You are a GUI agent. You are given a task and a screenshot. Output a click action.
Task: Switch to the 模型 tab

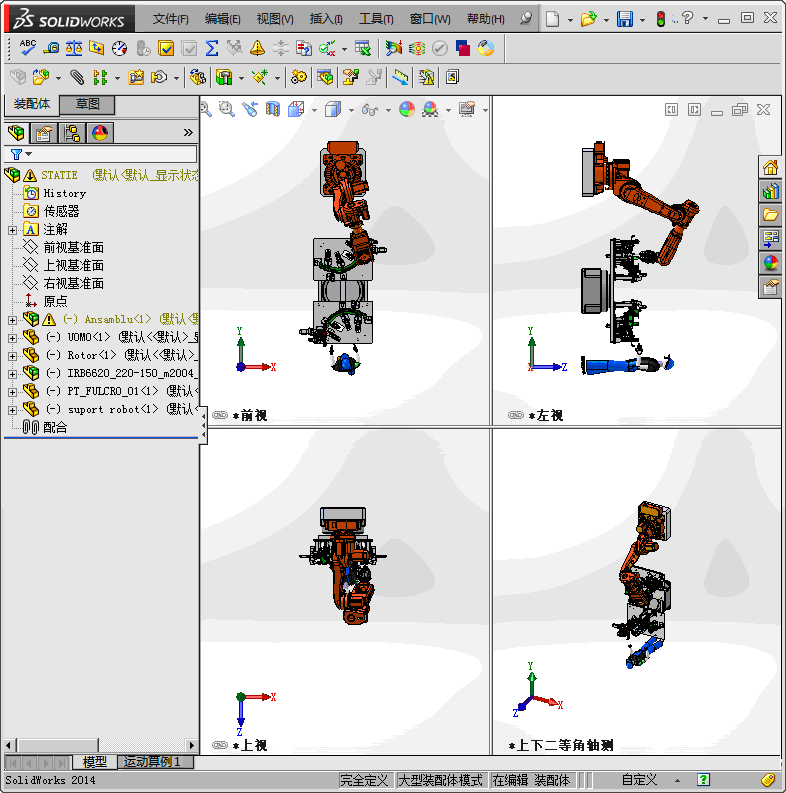point(95,762)
